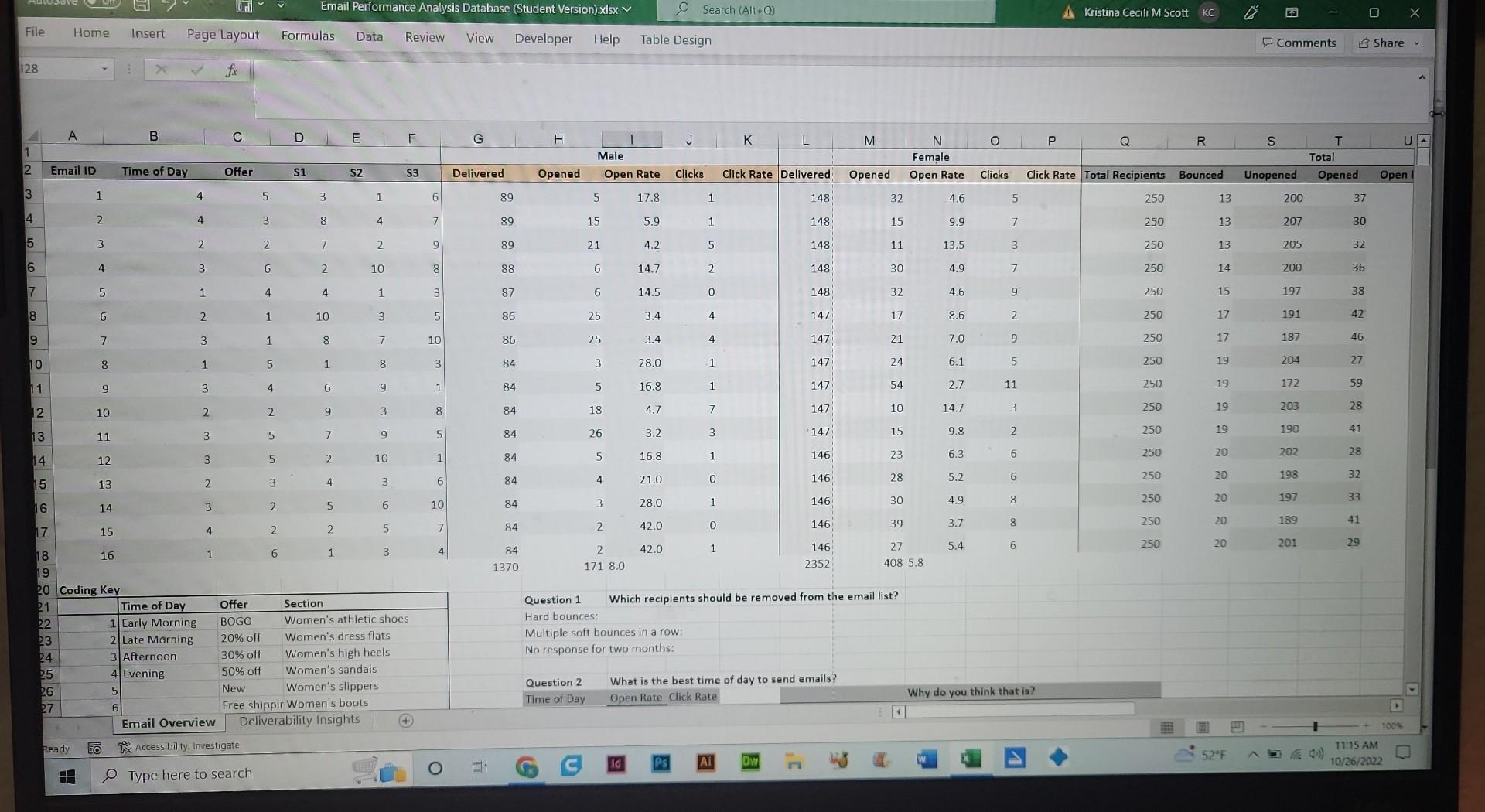Open the Deliverability Insights sheet tab
Screen dimensions: 1485x812
[299, 720]
